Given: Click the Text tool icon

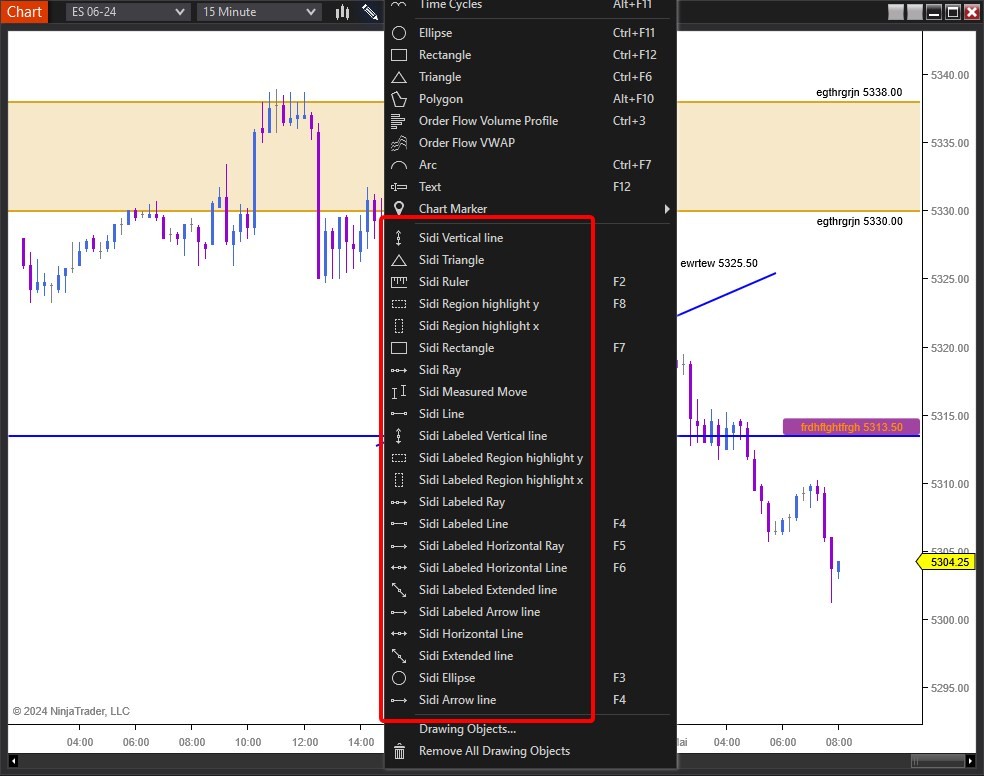Looking at the screenshot, I should pyautogui.click(x=398, y=187).
